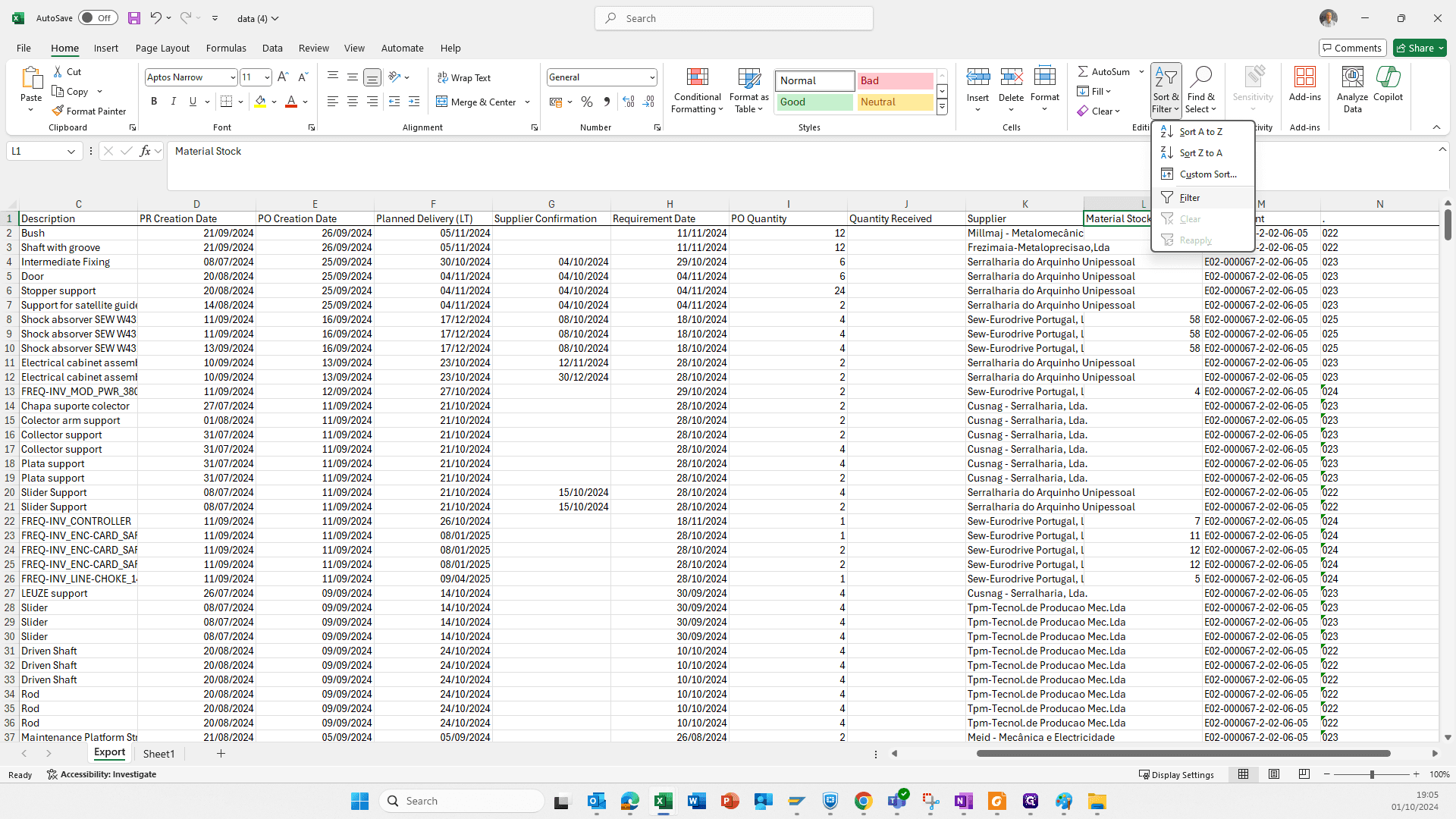Expand the font name dropdown
1456x819 pixels.
(233, 77)
